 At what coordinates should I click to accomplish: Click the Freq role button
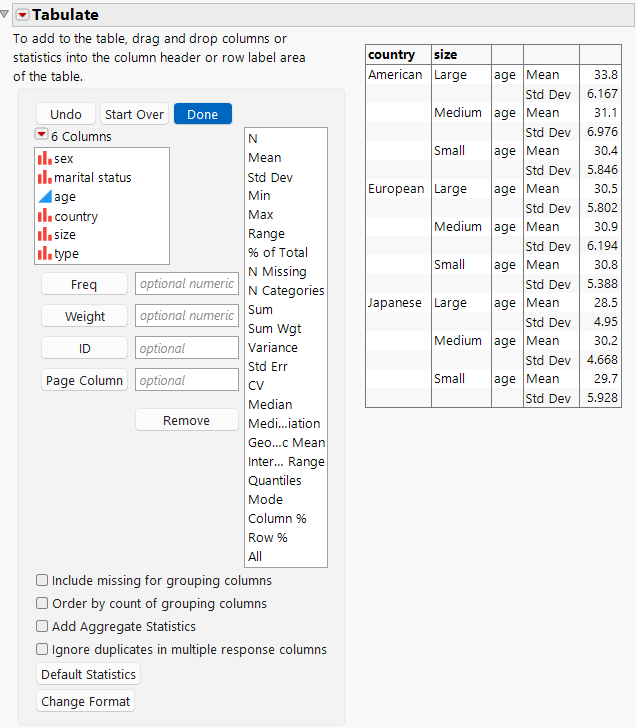tap(84, 284)
